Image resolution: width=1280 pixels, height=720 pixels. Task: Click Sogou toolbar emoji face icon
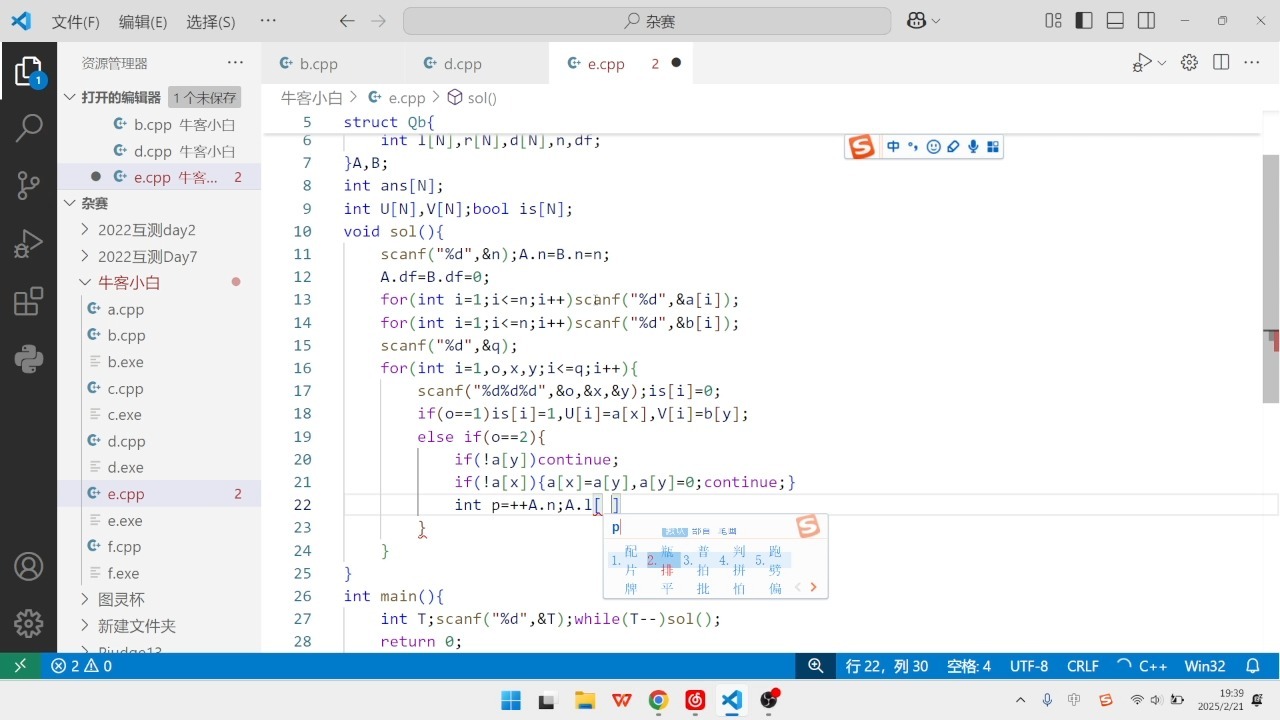click(x=934, y=147)
